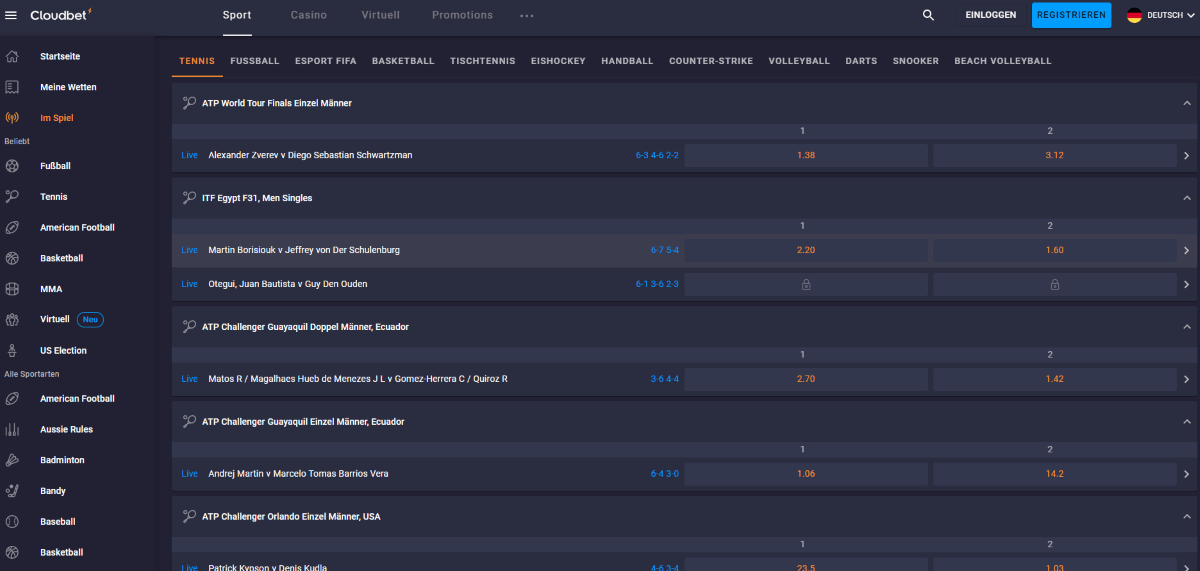The image size is (1200, 571).
Task: Click the Fußball ball icon
Action: pos(12,166)
